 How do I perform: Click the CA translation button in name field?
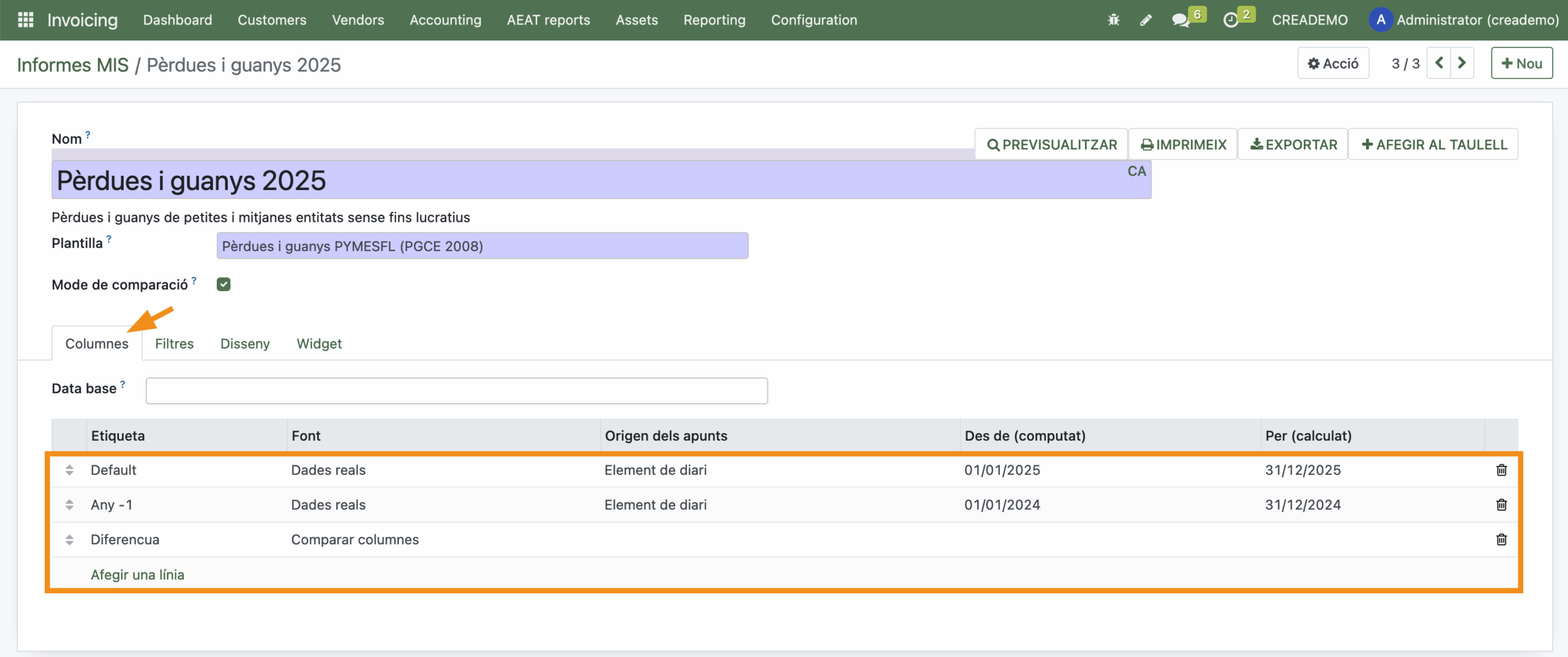[x=1137, y=172]
